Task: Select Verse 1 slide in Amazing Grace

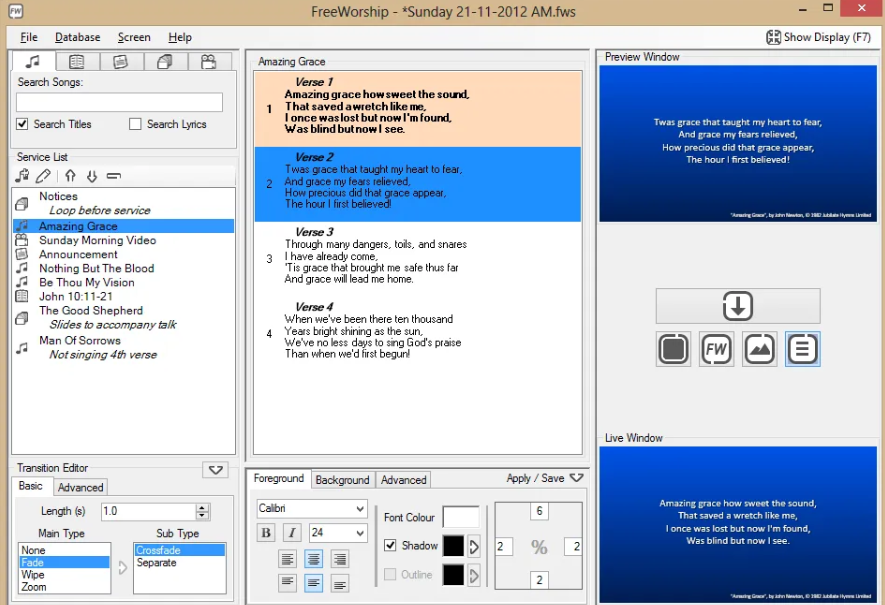Action: pos(418,109)
